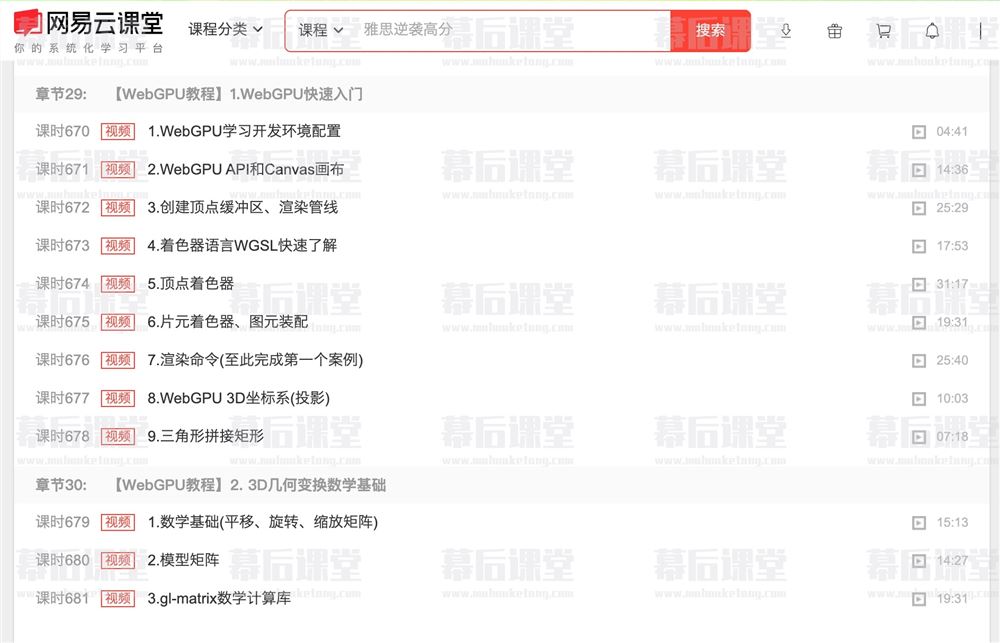This screenshot has width=1000, height=643.
Task: Click the 视频 tag on 课时679
Action: (x=118, y=522)
